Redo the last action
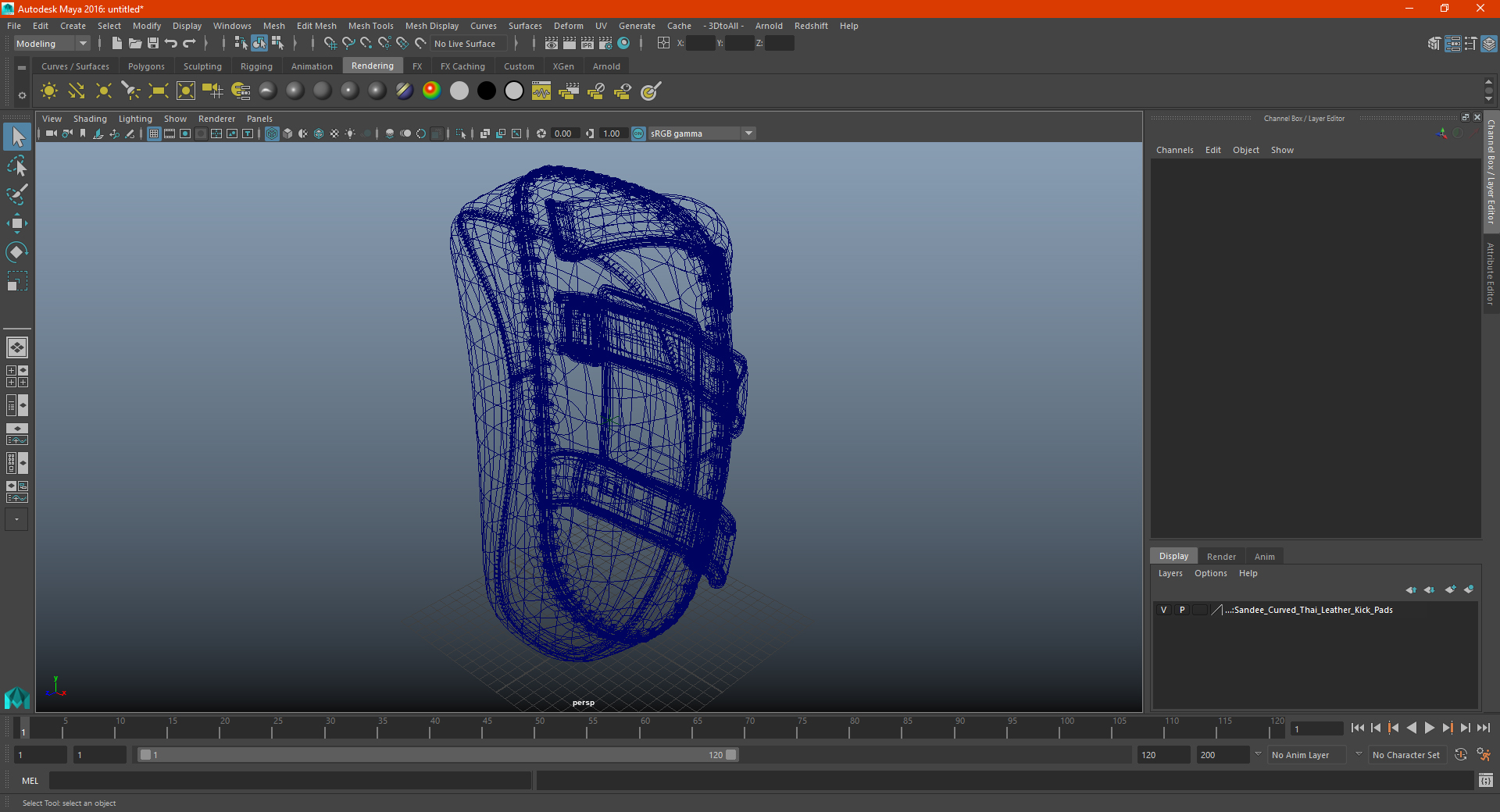This screenshot has width=1500, height=812. pos(189,44)
